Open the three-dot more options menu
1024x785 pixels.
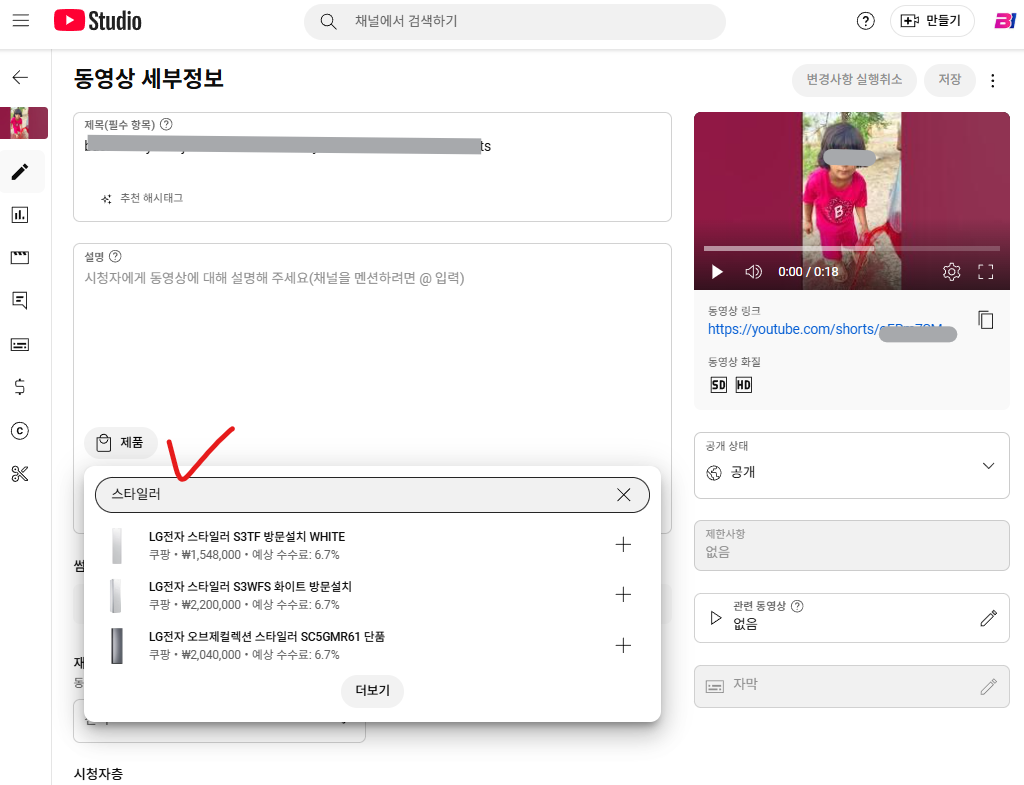point(993,80)
